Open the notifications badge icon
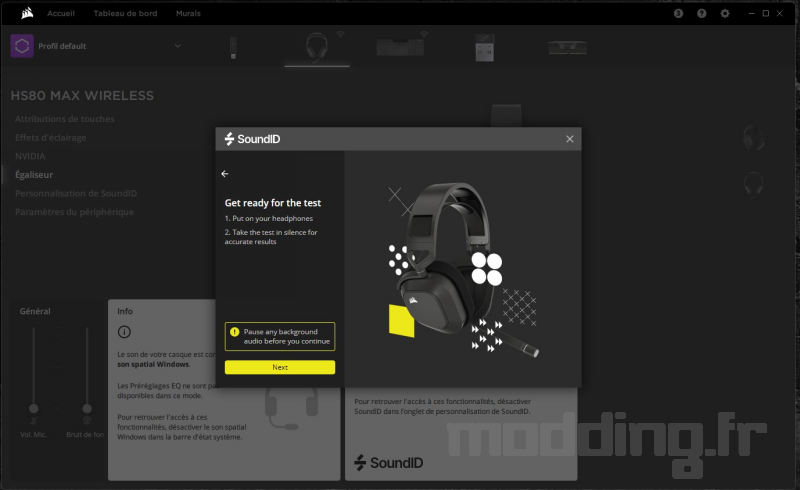The width and height of the screenshot is (800, 490). point(678,13)
